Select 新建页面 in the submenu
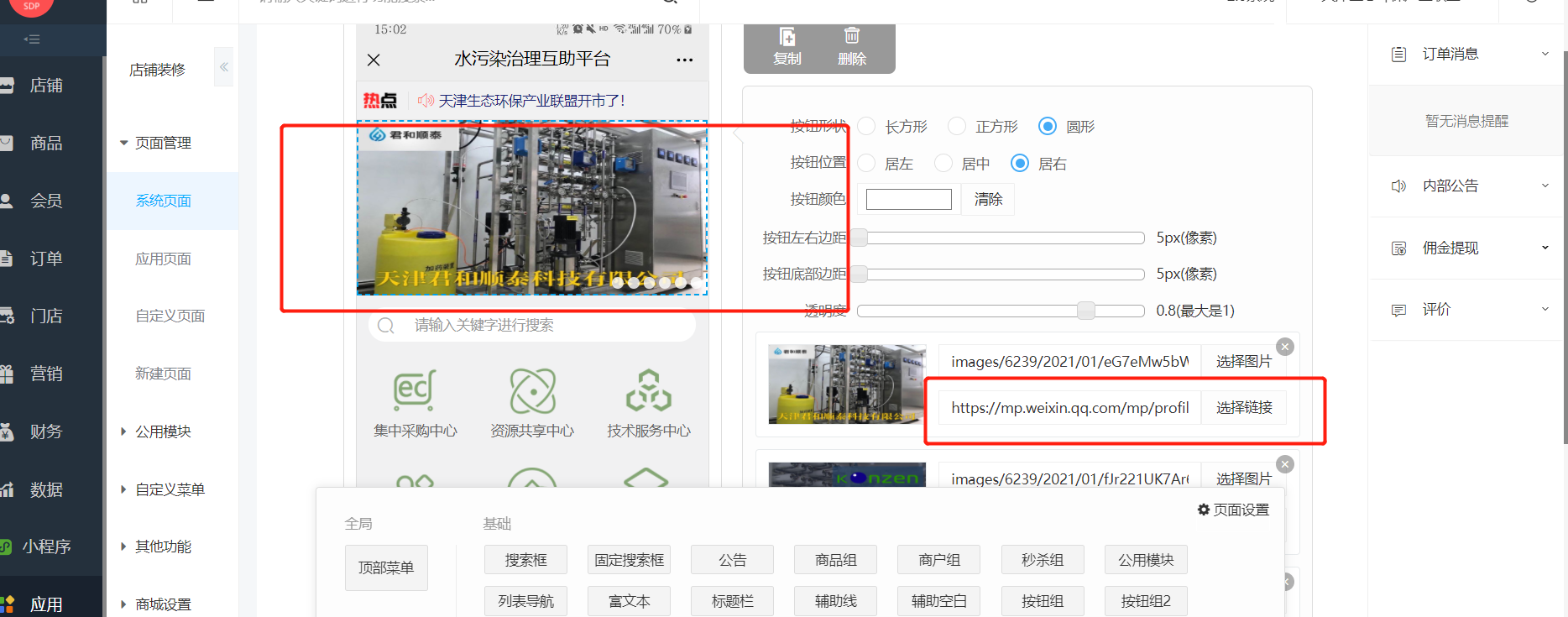This screenshot has width=1568, height=617. (164, 374)
